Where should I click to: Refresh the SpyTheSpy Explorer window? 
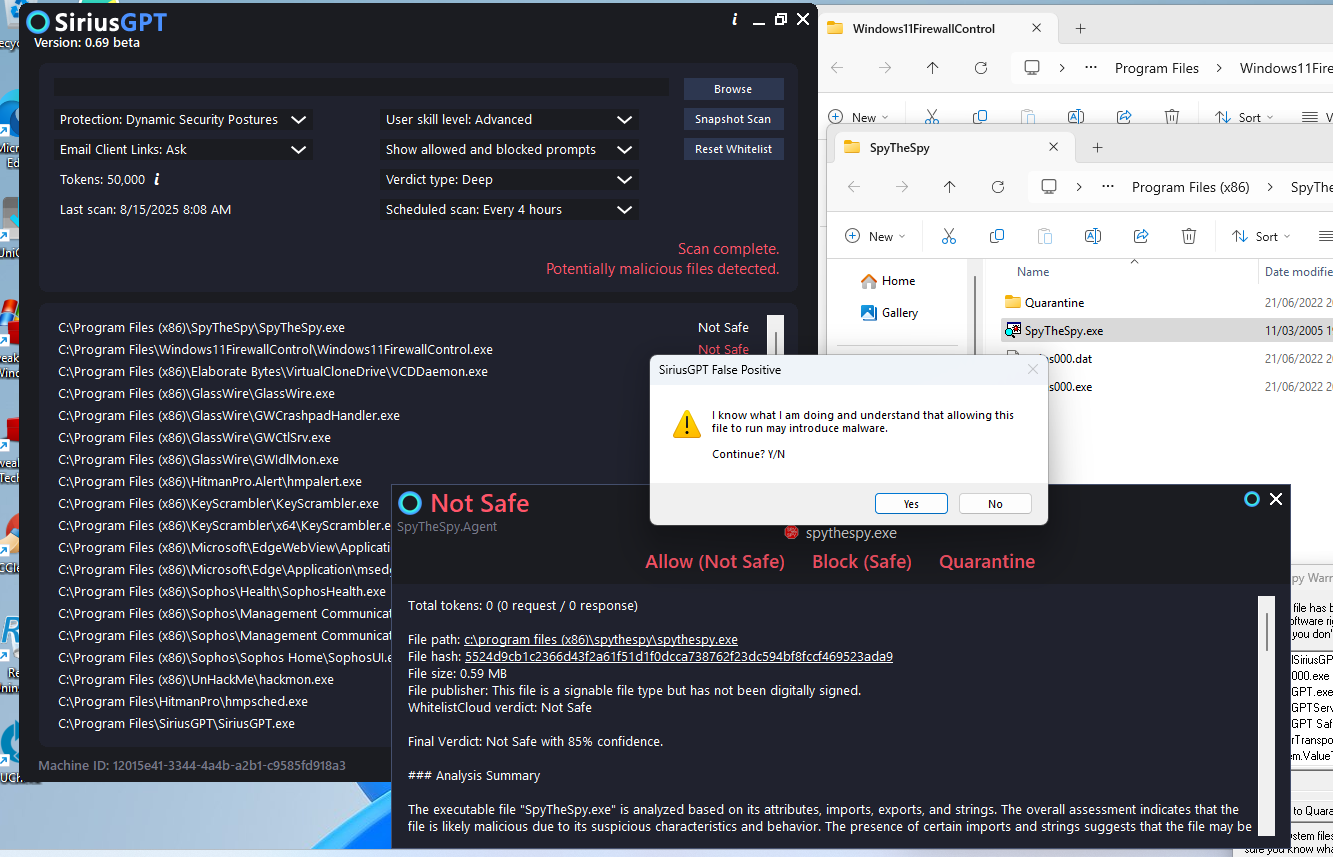click(998, 187)
